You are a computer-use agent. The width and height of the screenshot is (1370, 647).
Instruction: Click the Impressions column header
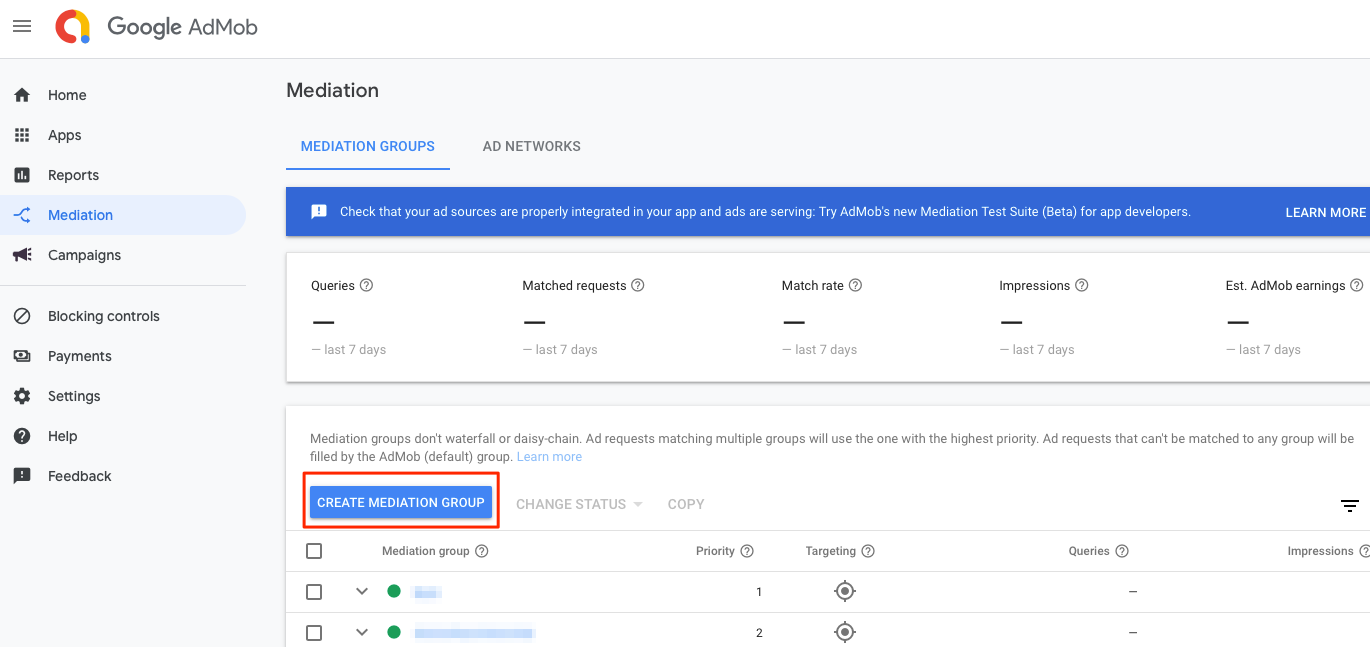pyautogui.click(x=1320, y=551)
